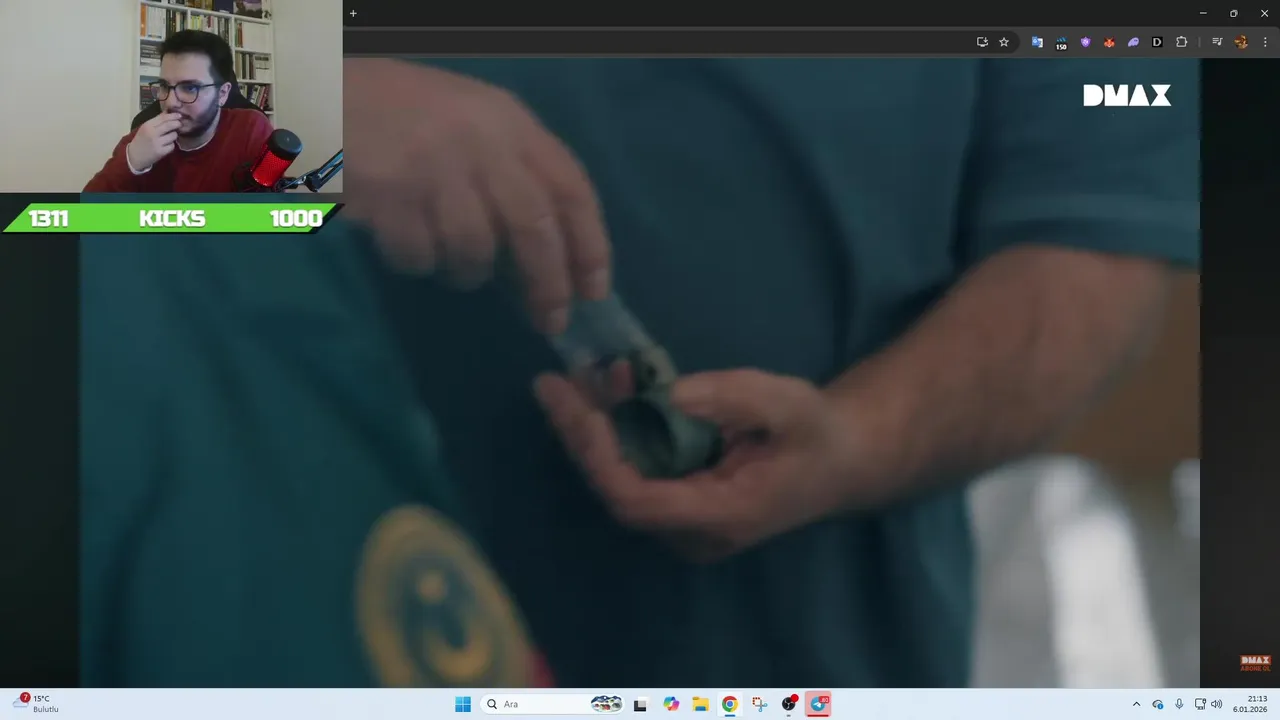
Task: Launch Copilot from the taskbar
Action: tap(671, 704)
